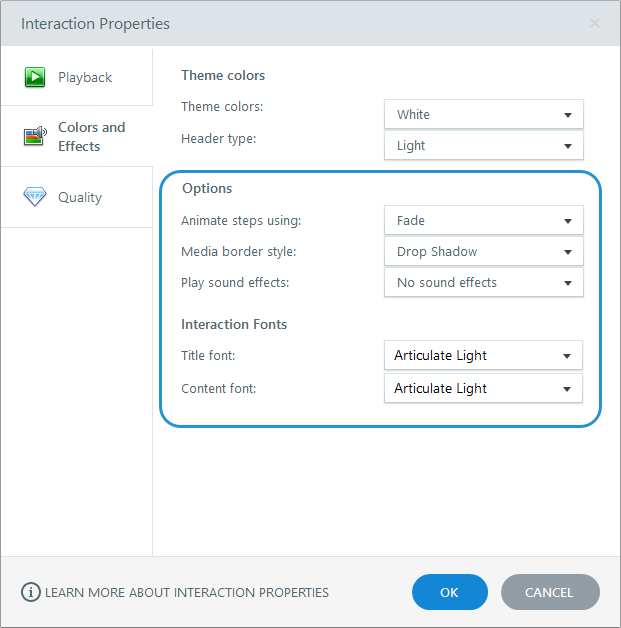
Task: Click the CANCEL button
Action: coord(550,592)
